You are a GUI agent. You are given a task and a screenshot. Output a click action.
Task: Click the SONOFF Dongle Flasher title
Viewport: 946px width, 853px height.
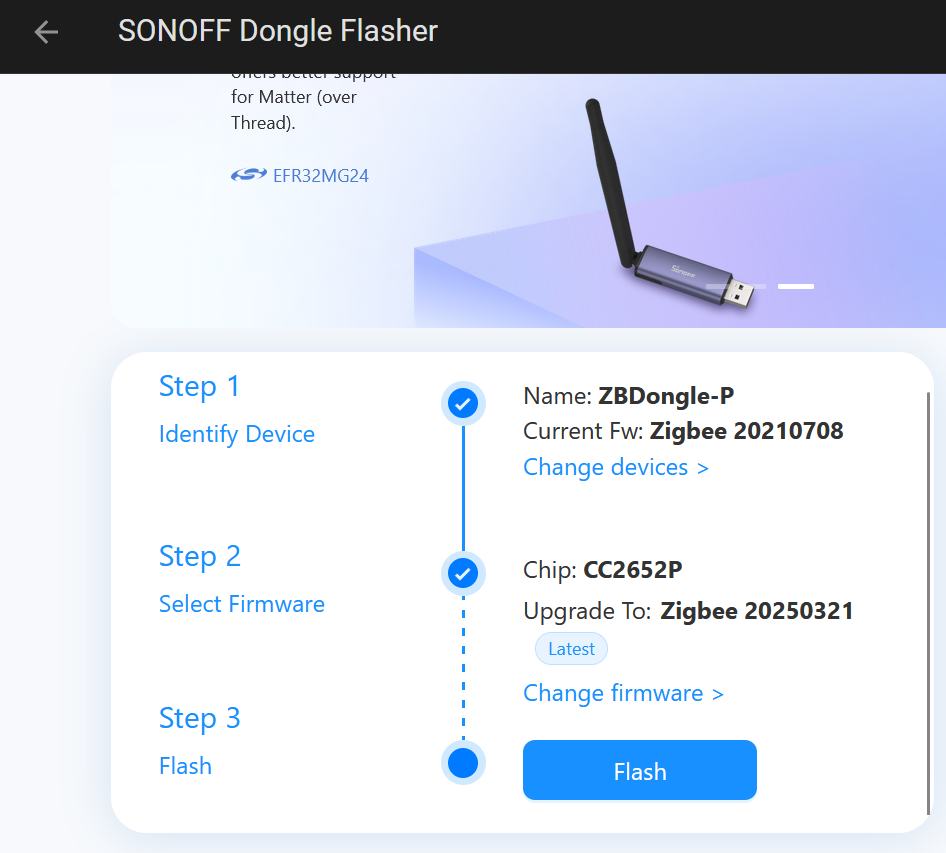click(x=278, y=31)
